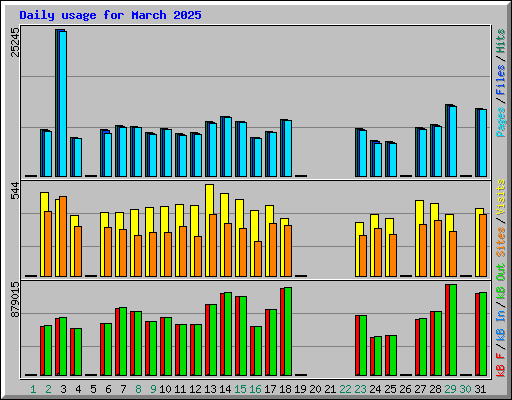512x400 pixels.
Task: Click day label 22 on x-axis
Action: coord(345,389)
